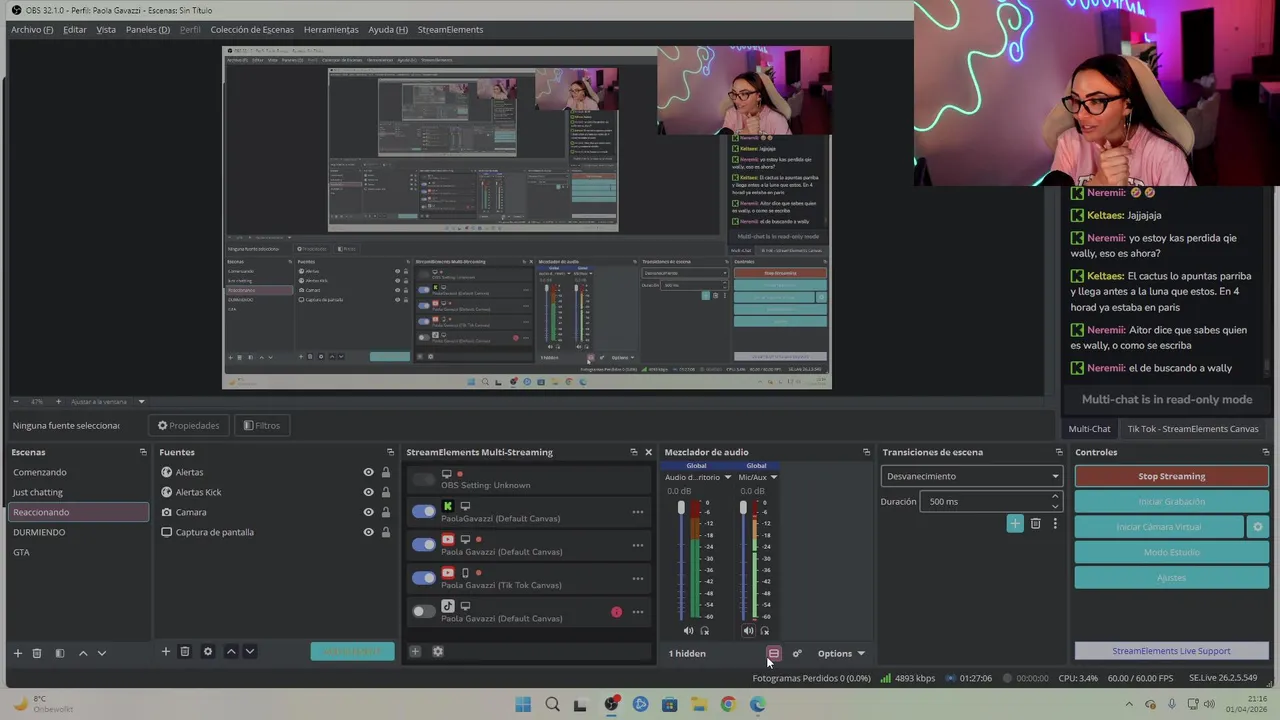Open Multi-Streaming settings gear icon
This screenshot has height=720, width=1280.
point(438,651)
